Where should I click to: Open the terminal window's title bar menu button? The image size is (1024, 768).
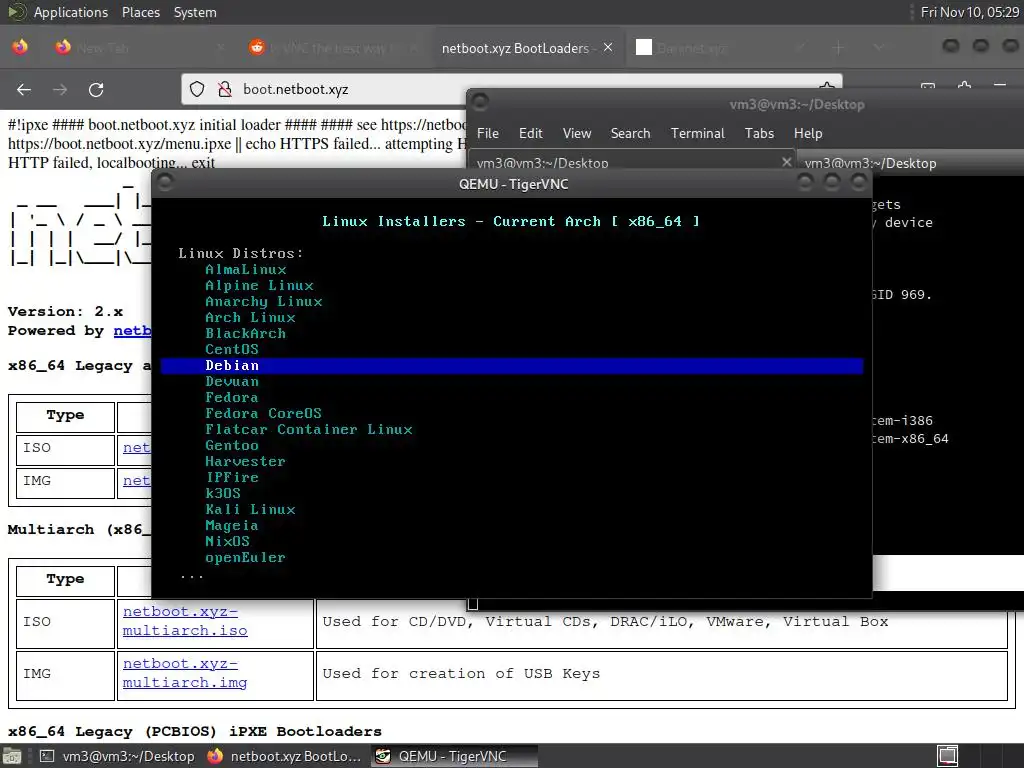point(480,102)
